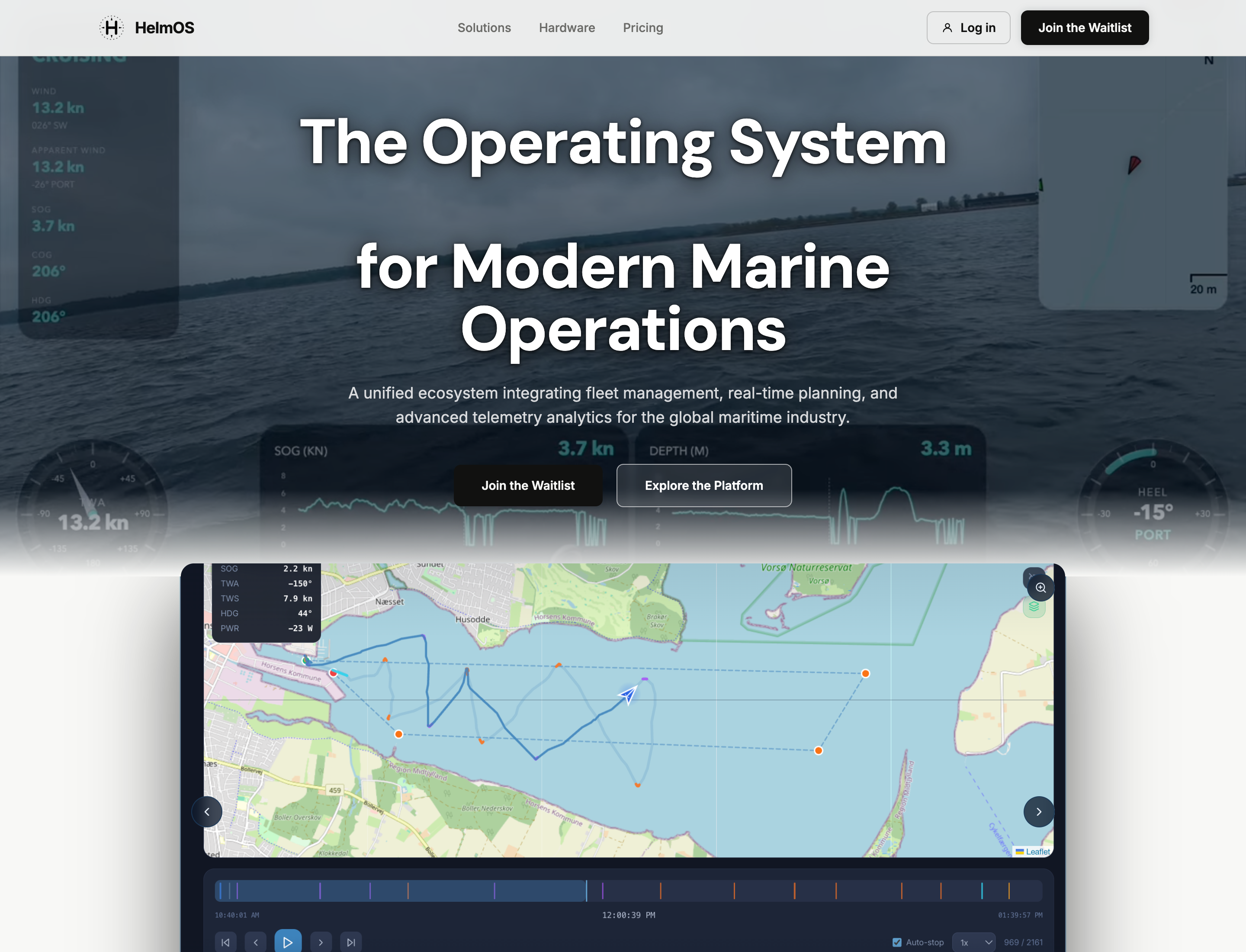The image size is (1246, 952).
Task: Click the SOG 2.2 kn telemetry row
Action: pyautogui.click(x=267, y=568)
